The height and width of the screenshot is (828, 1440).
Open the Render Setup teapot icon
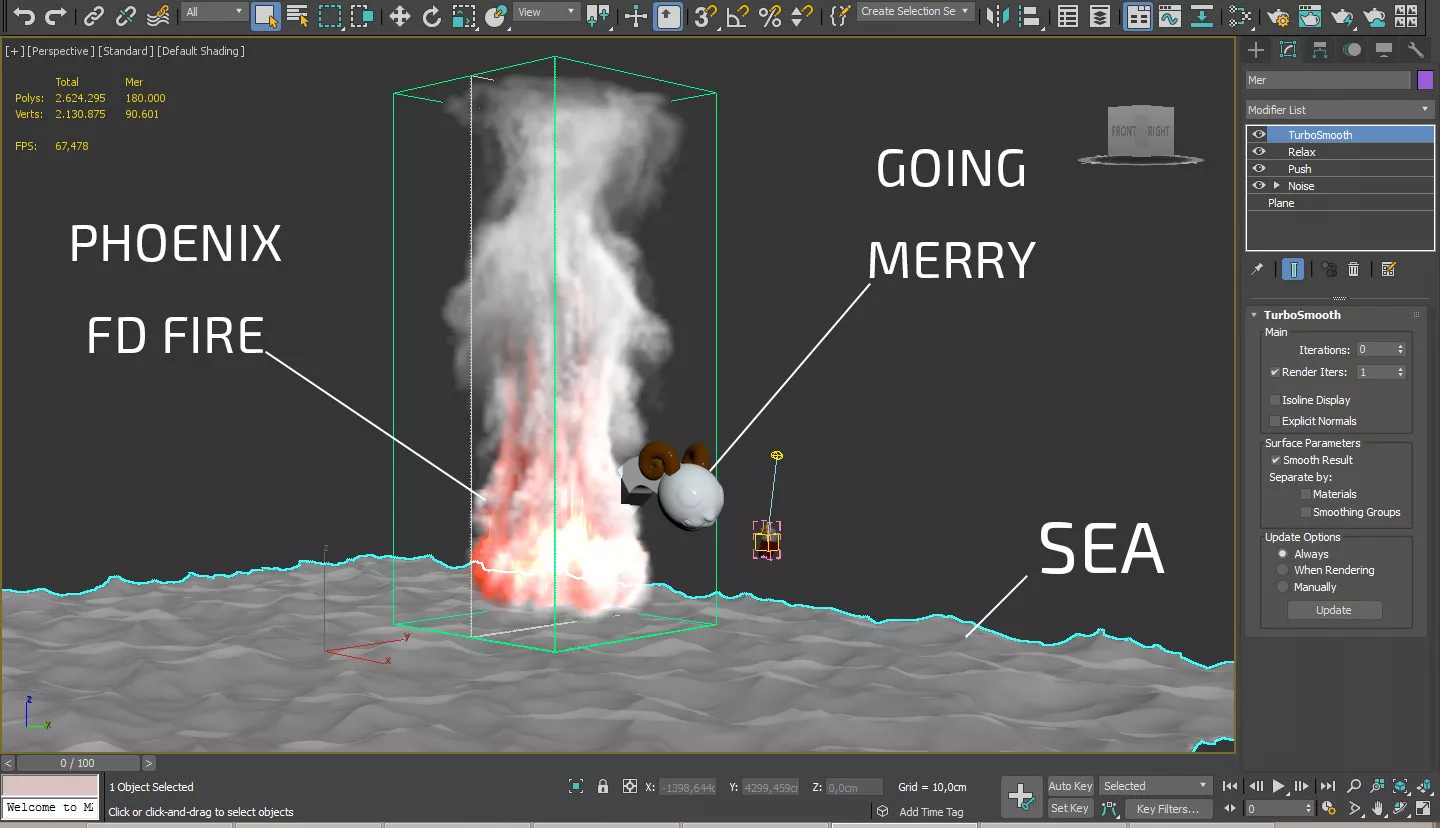(x=1277, y=16)
